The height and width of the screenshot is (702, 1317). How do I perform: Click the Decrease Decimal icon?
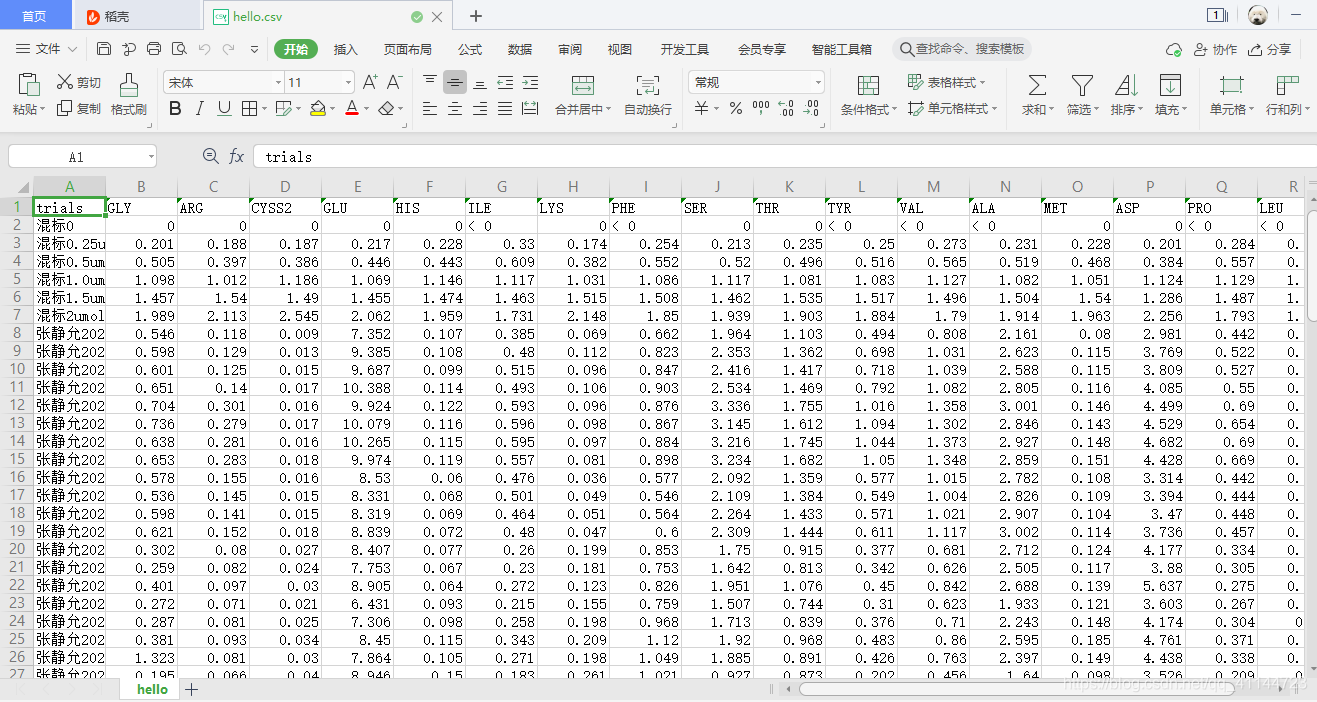click(x=811, y=108)
